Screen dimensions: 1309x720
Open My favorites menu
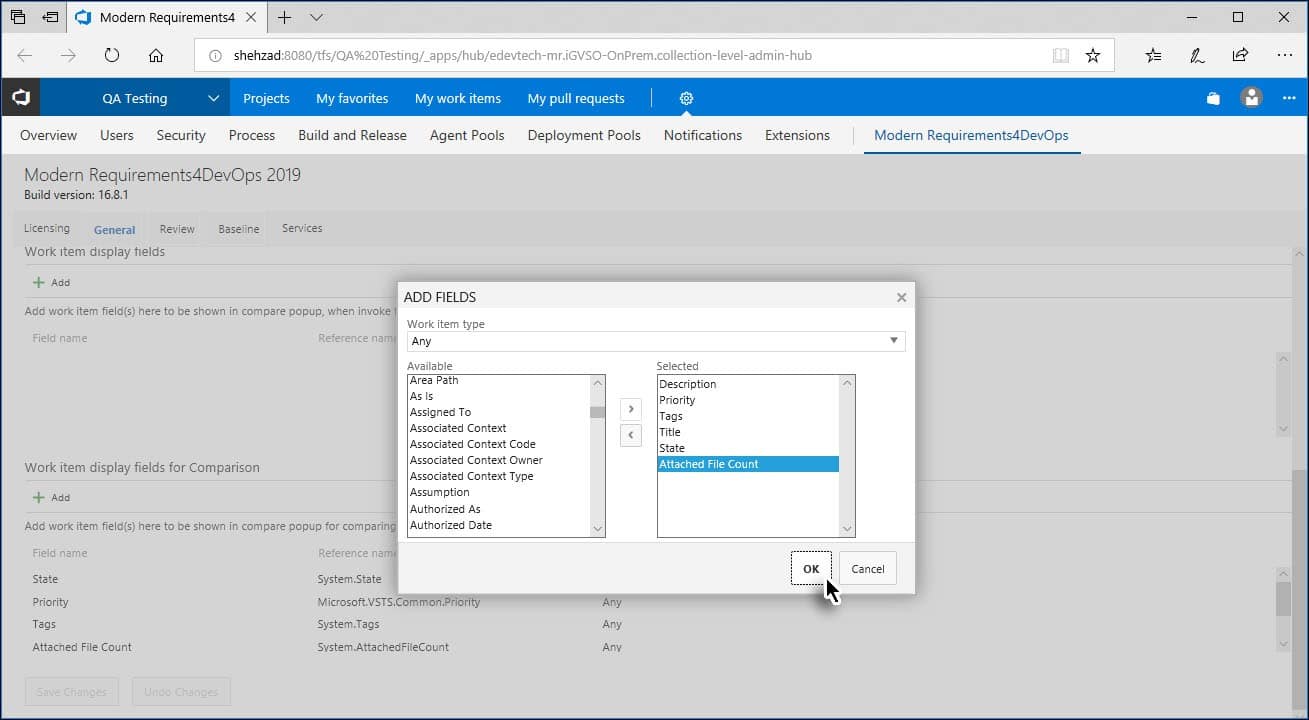[352, 98]
